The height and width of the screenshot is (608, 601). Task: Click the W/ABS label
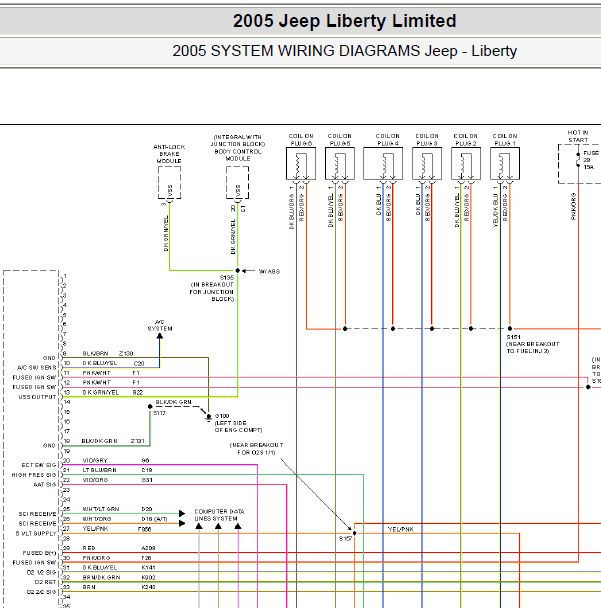(269, 271)
